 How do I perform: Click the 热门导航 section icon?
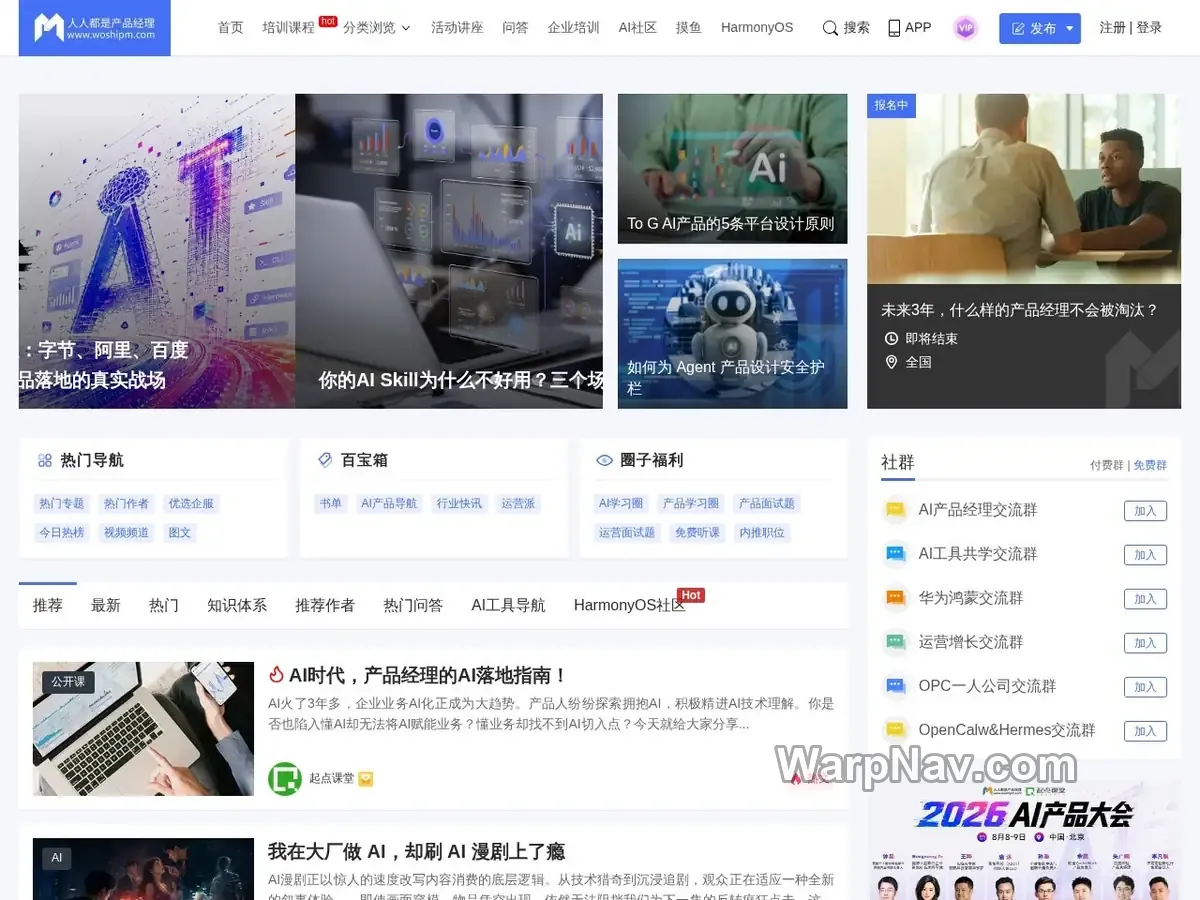coord(45,461)
